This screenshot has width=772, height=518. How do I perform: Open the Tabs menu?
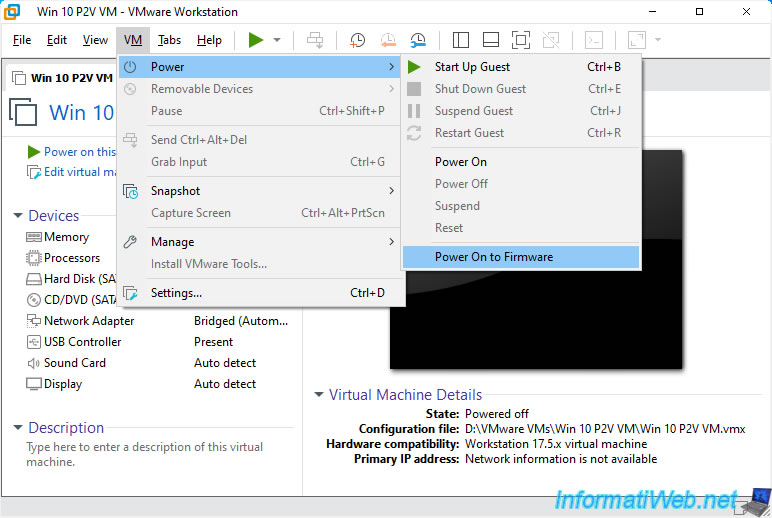[169, 40]
